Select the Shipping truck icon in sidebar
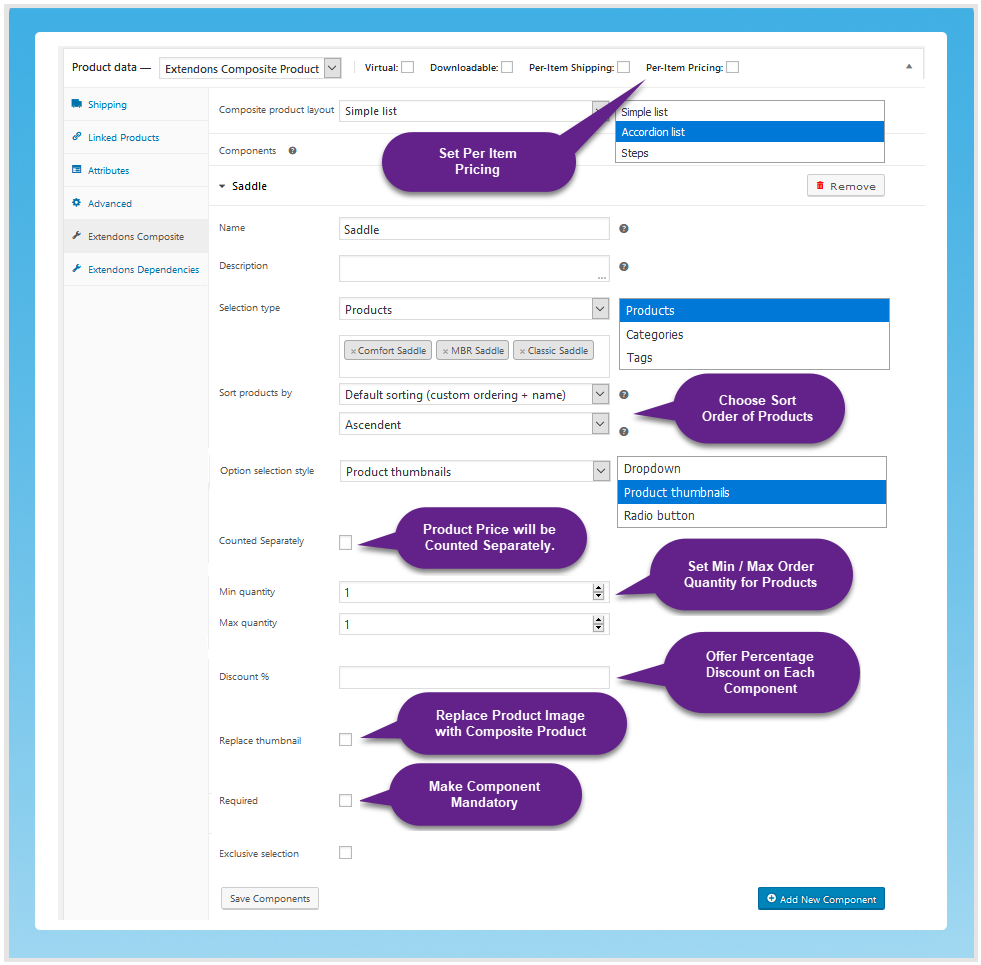This screenshot has height=965, width=981. [x=77, y=104]
